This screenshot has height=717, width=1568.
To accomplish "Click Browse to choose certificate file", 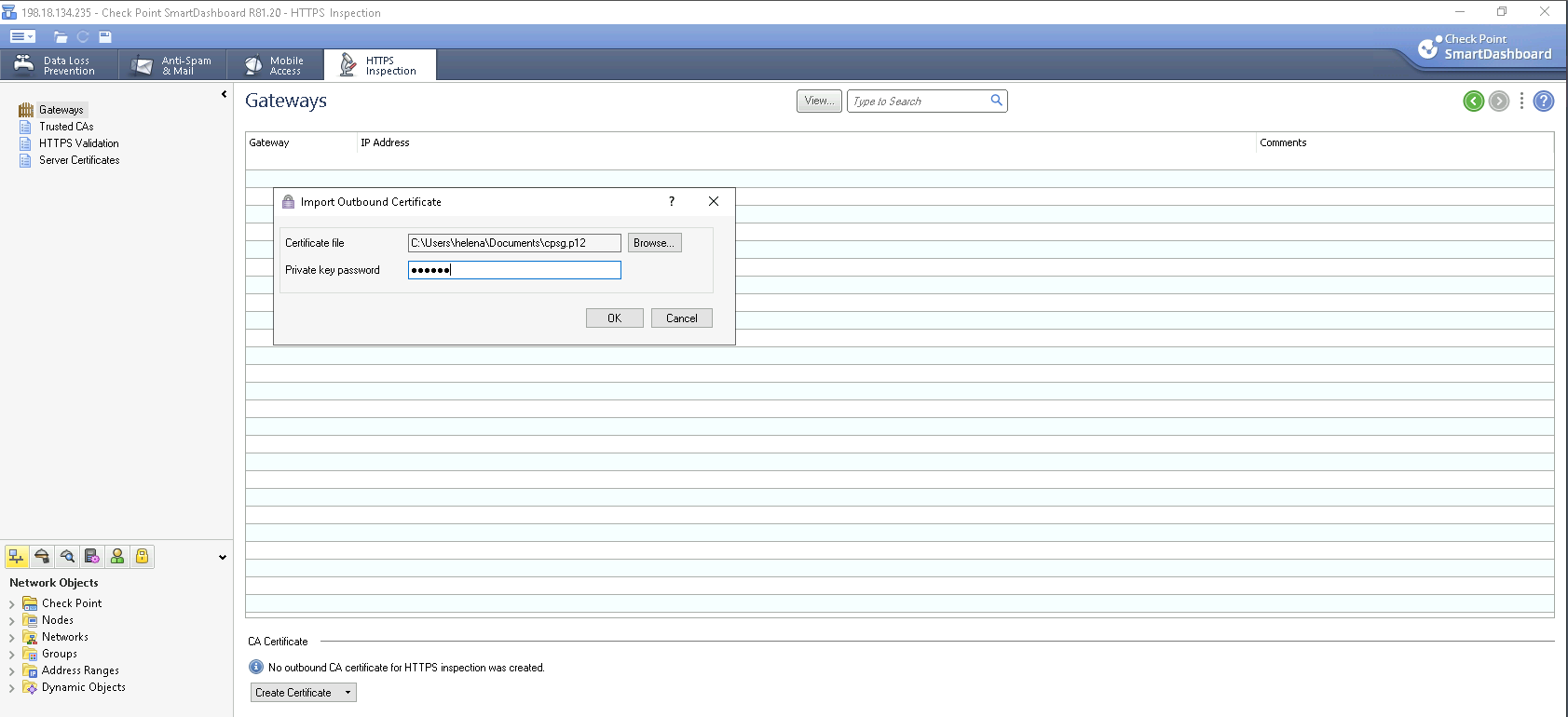I will click(x=654, y=243).
